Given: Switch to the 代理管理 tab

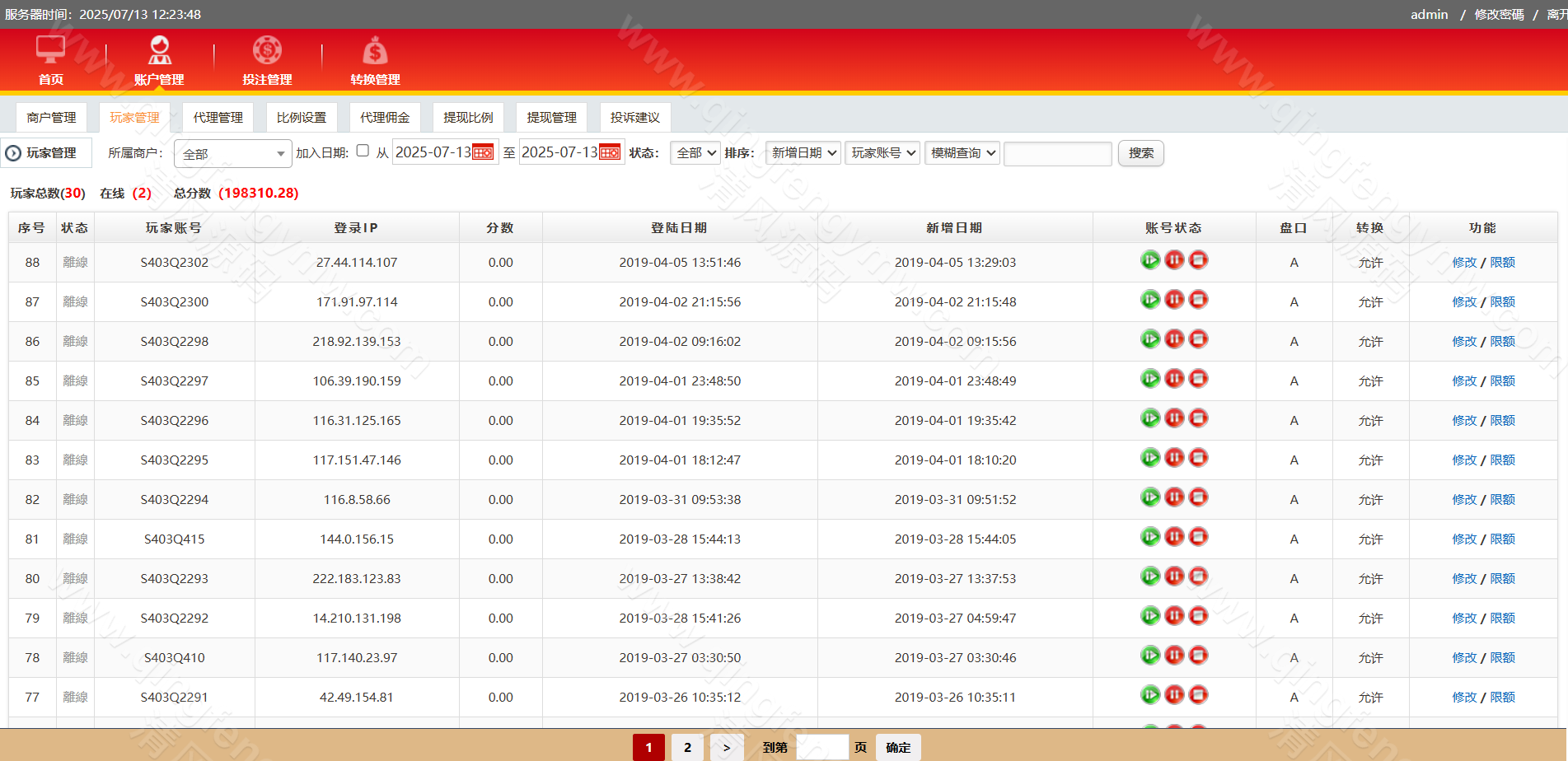Looking at the screenshot, I should [x=218, y=118].
